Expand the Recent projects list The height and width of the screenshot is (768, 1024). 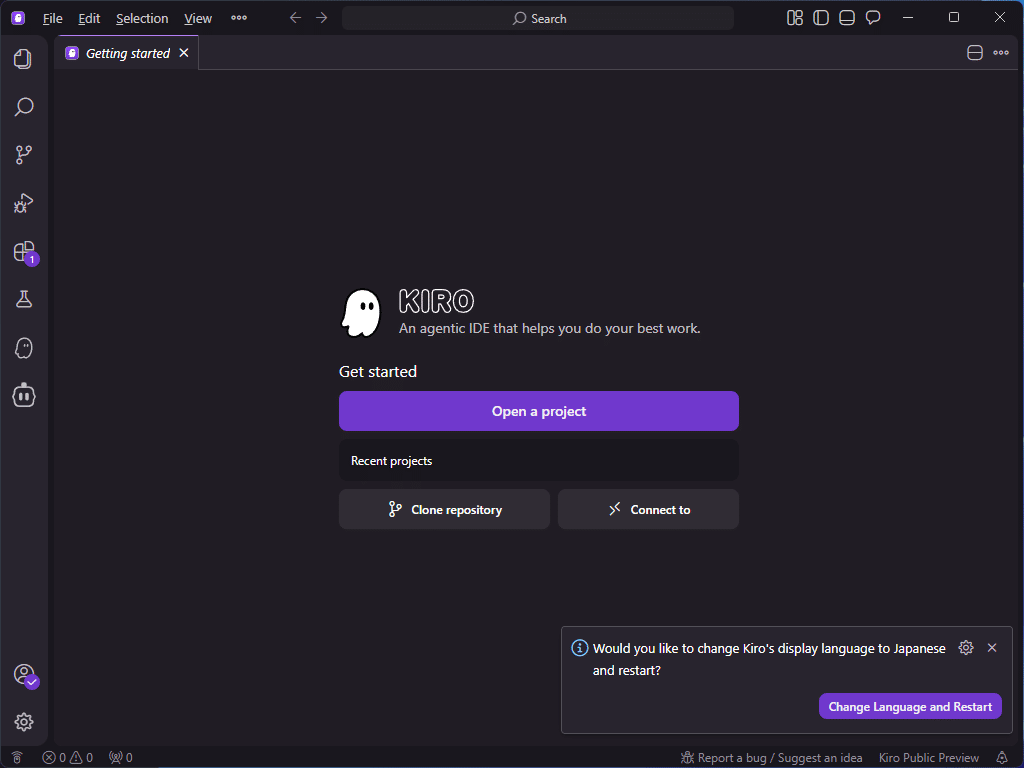pos(538,460)
